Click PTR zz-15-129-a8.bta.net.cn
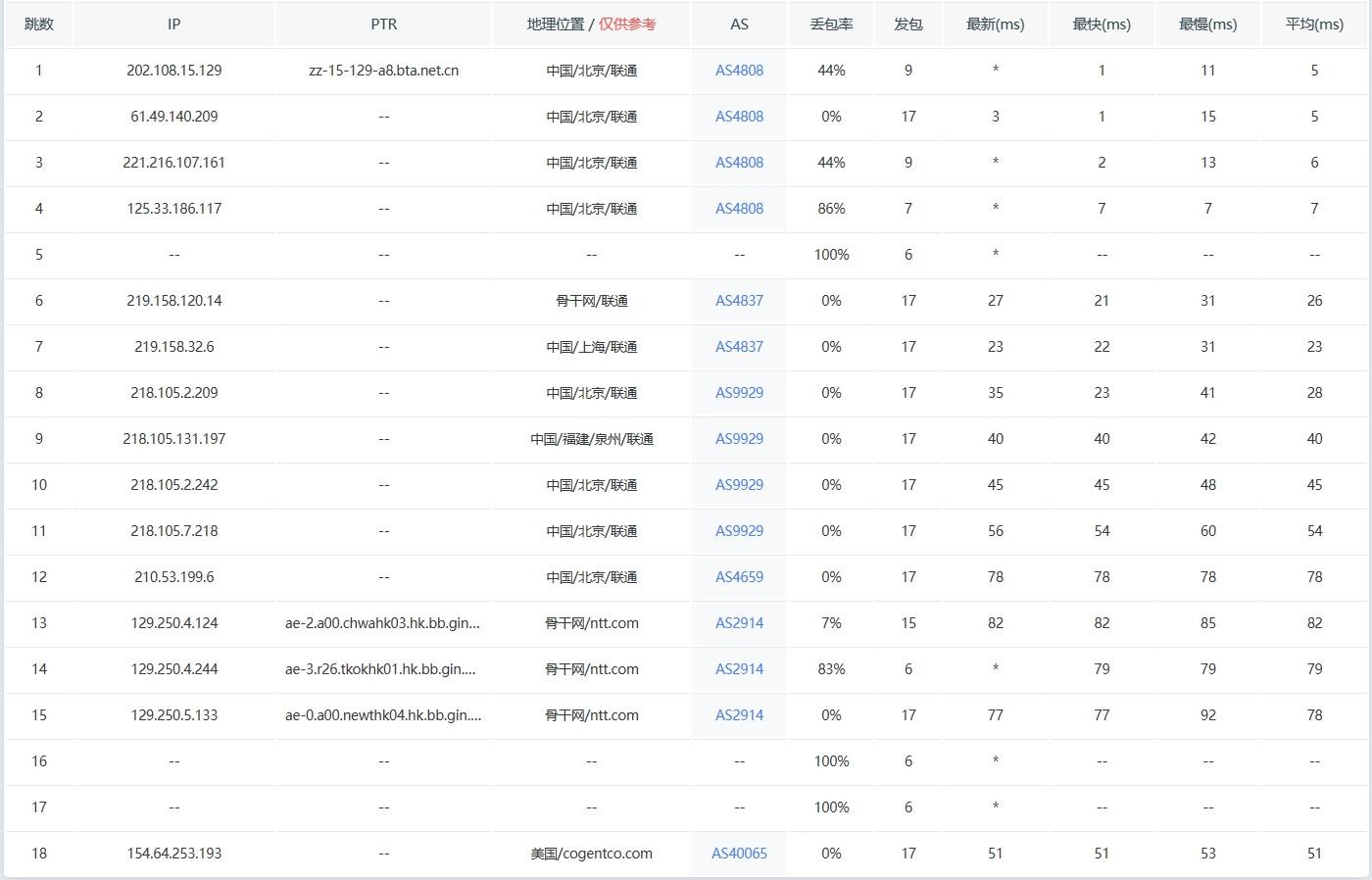This screenshot has height=880, width=1372. tap(384, 71)
